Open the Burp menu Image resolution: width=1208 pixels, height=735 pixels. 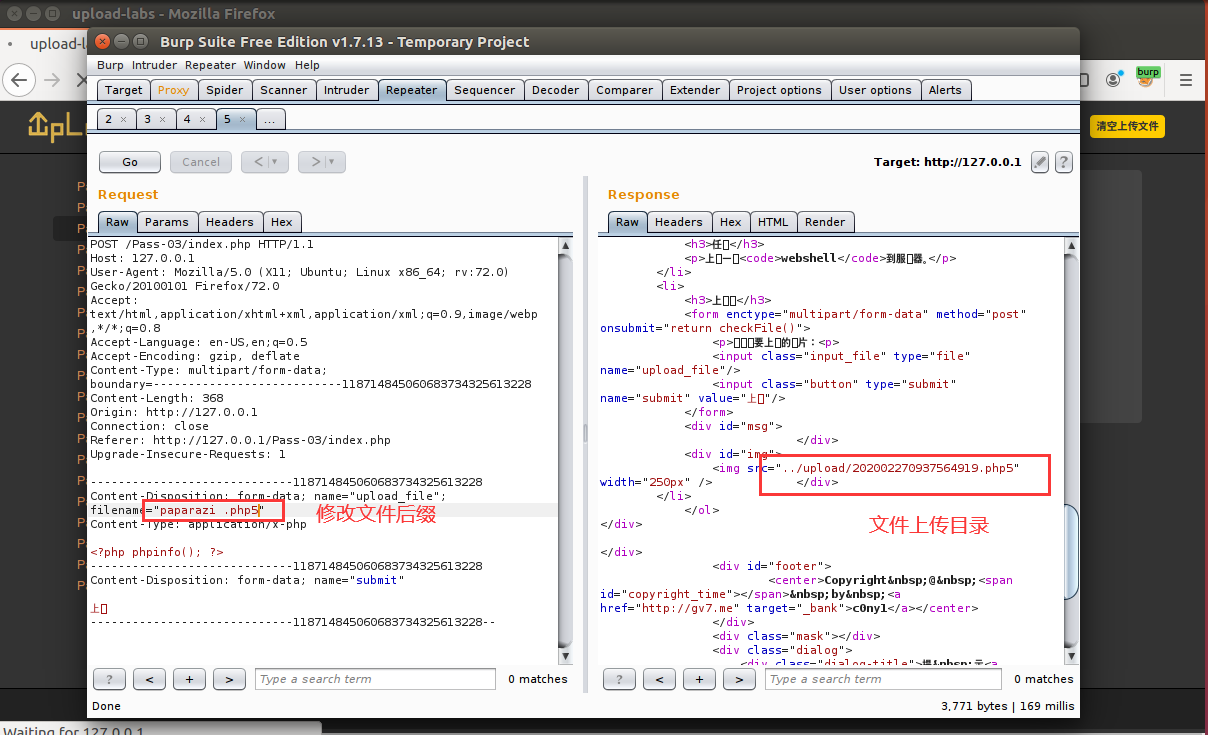110,65
